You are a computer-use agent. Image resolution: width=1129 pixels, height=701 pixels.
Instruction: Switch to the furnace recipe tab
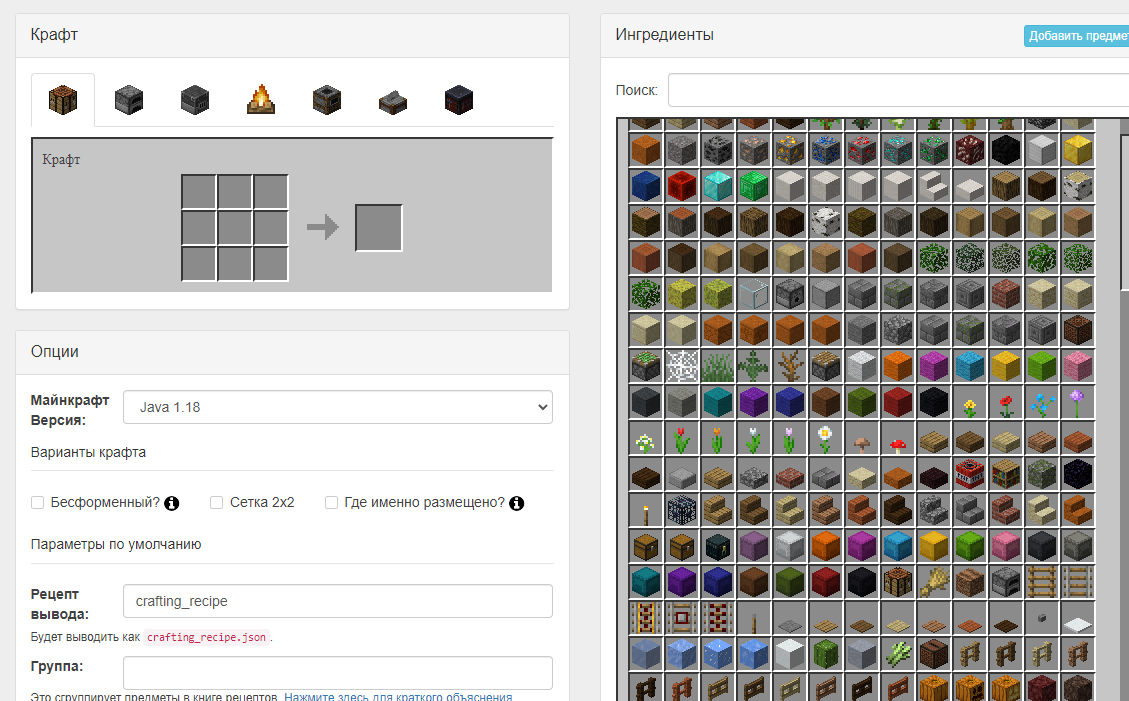pyautogui.click(x=129, y=100)
